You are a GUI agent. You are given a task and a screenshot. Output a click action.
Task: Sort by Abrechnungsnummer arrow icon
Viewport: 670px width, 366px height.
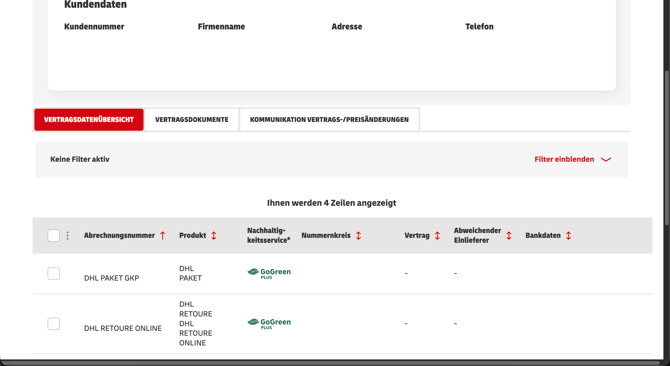(x=162, y=235)
